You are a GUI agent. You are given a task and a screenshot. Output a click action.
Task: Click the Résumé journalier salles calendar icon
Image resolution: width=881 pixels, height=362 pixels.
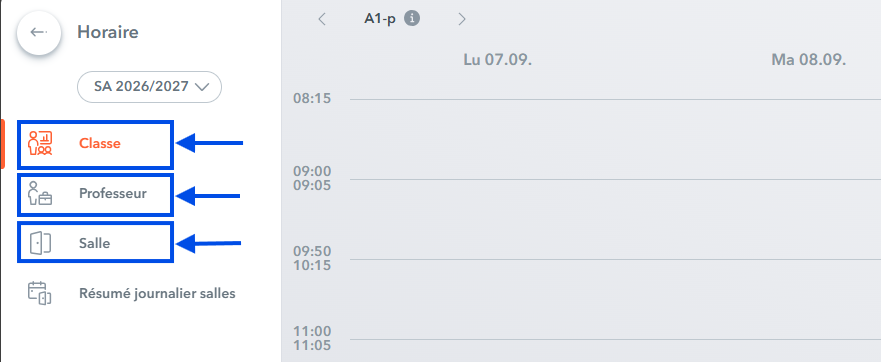[x=40, y=293]
